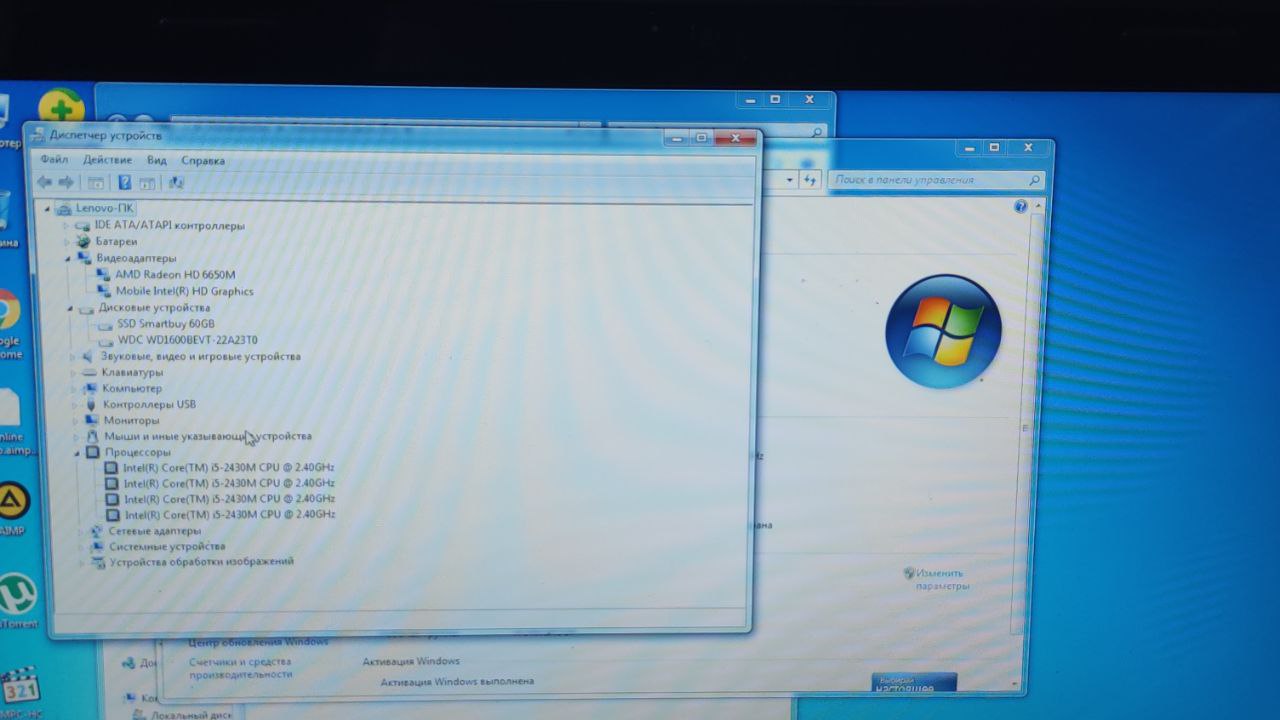1280x720 pixels.
Task: Open the Вид menu
Action: (157, 160)
